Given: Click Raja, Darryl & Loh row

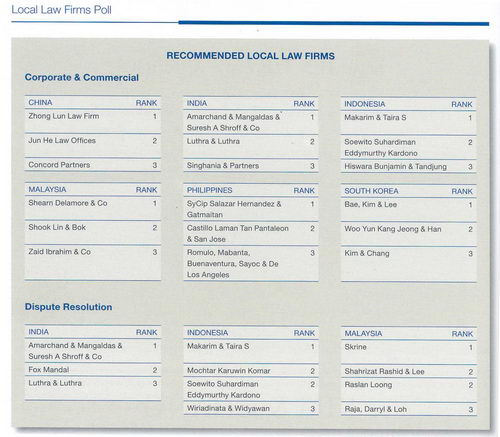Looking at the screenshot, I should [x=408, y=409].
